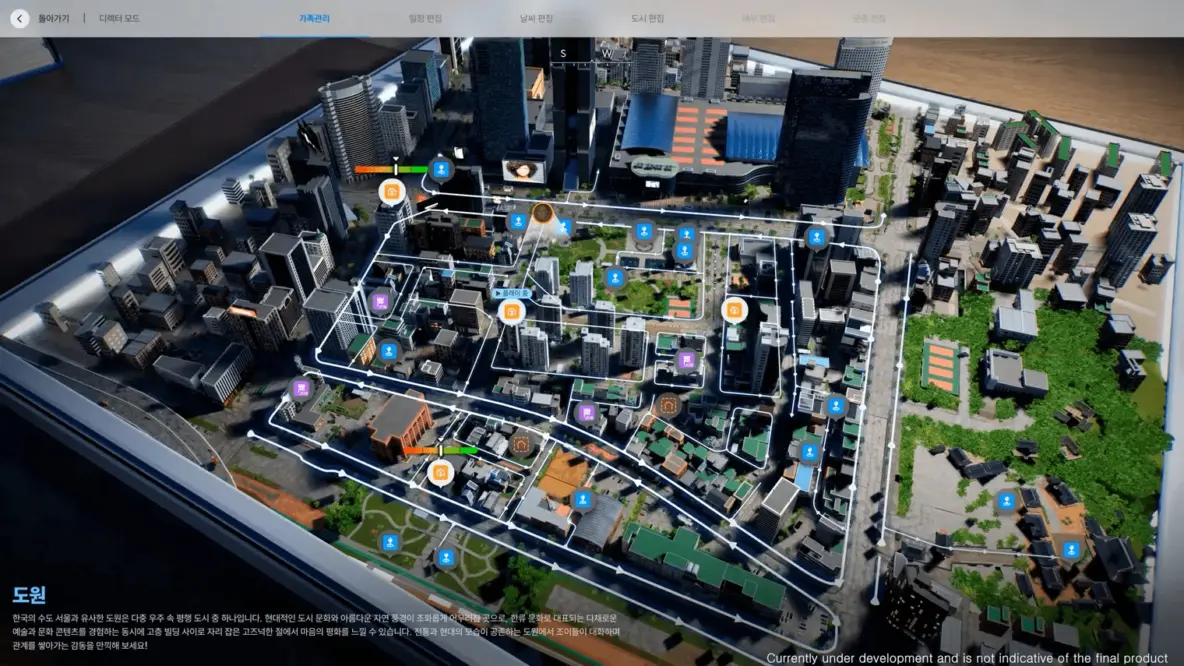The height and width of the screenshot is (666, 1184).
Task: Click the gauge next to the brick building
Action: tap(440, 451)
